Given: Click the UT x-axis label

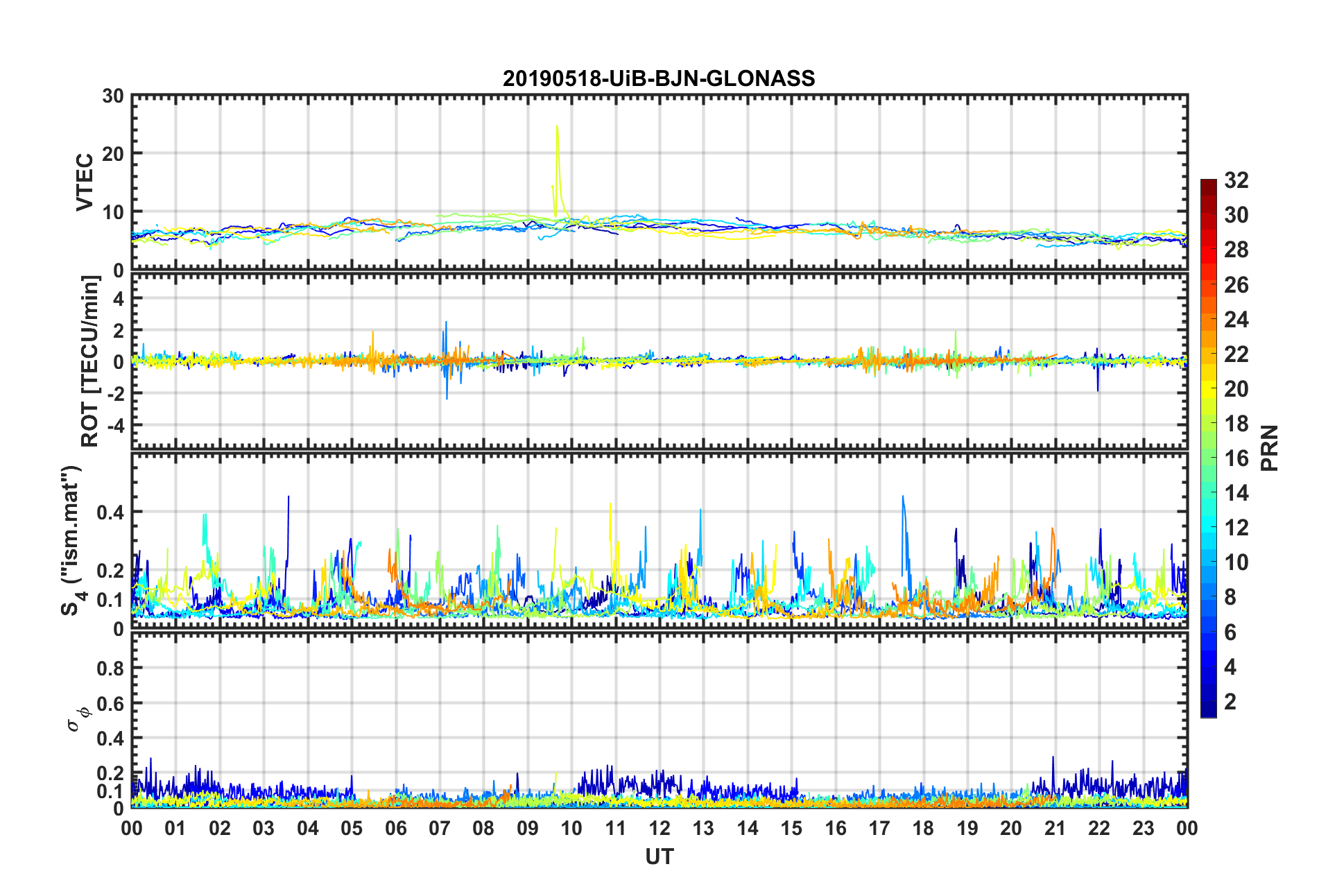Looking at the screenshot, I should (659, 857).
